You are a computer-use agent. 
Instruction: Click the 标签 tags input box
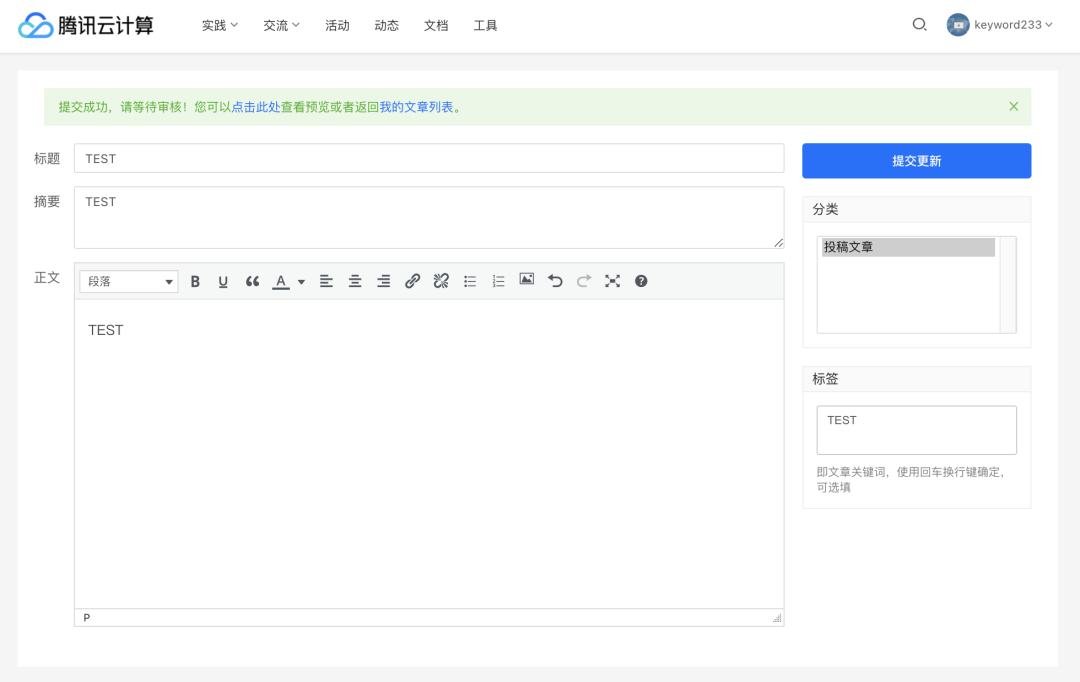click(x=917, y=430)
